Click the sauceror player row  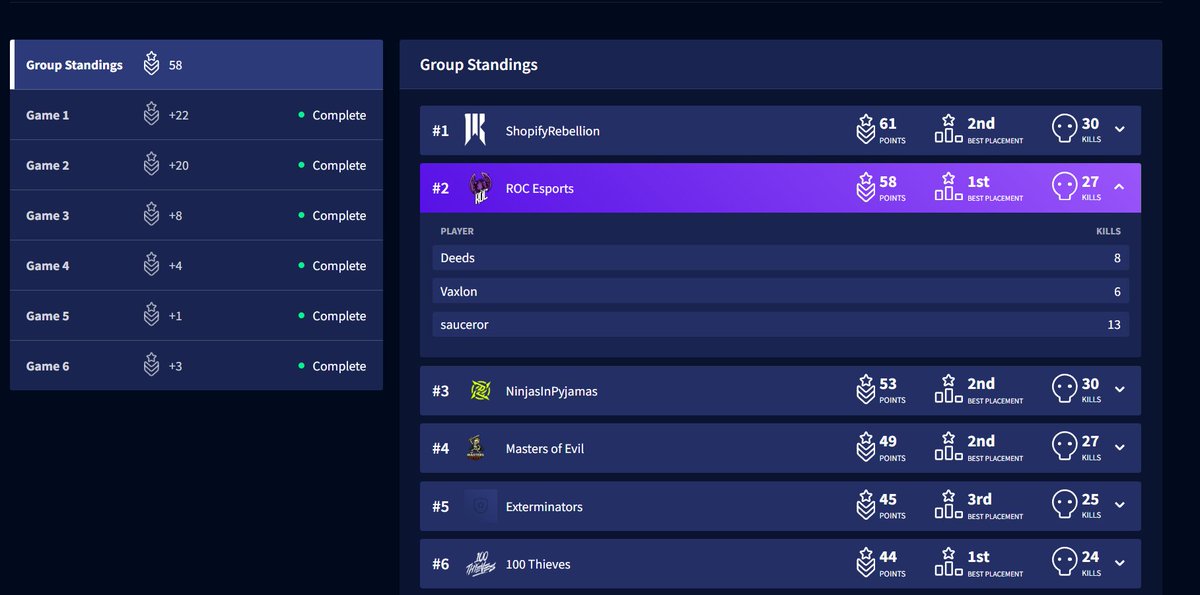coord(781,324)
